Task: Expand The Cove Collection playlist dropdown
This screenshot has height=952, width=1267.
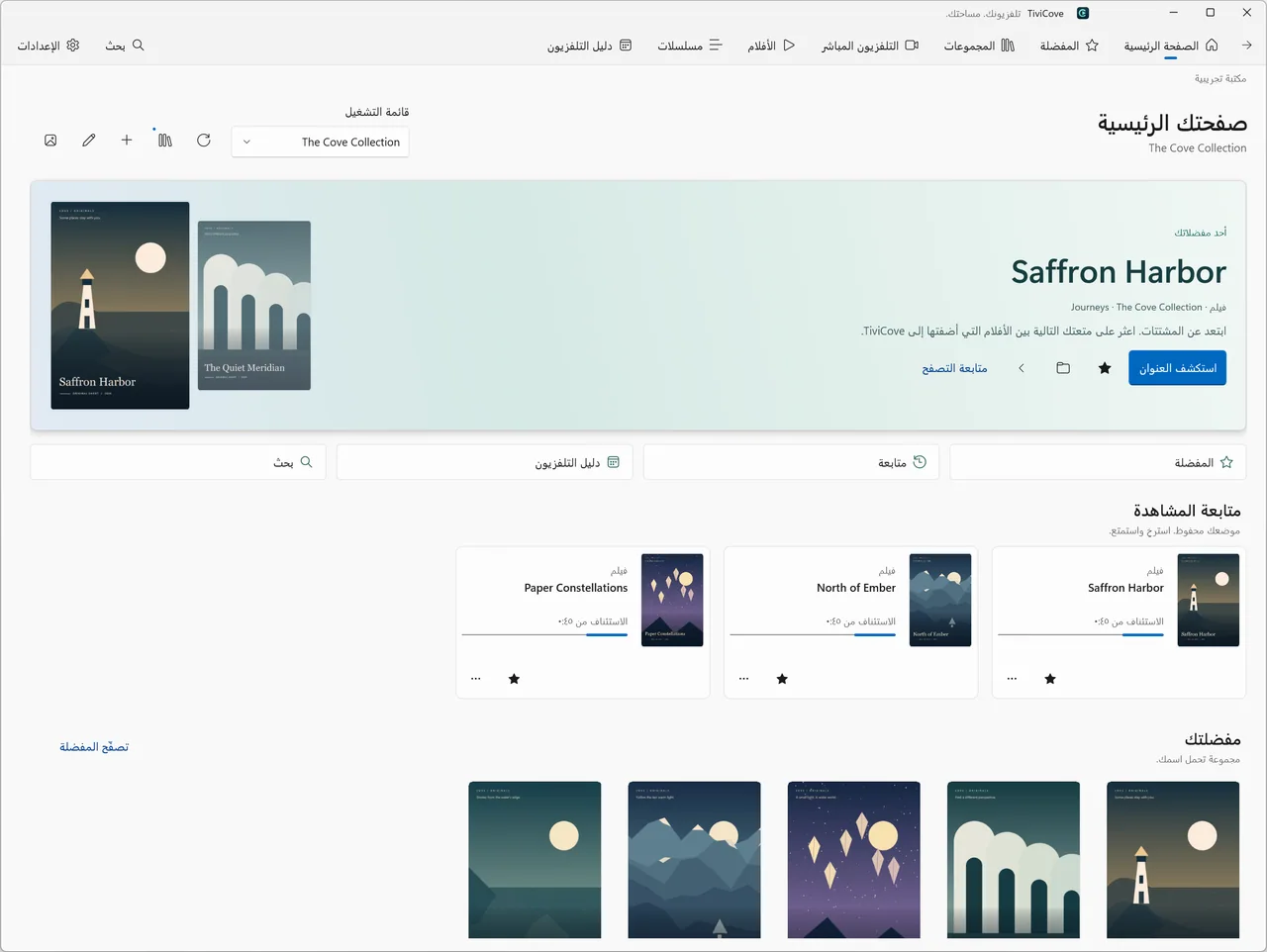Action: click(x=321, y=142)
